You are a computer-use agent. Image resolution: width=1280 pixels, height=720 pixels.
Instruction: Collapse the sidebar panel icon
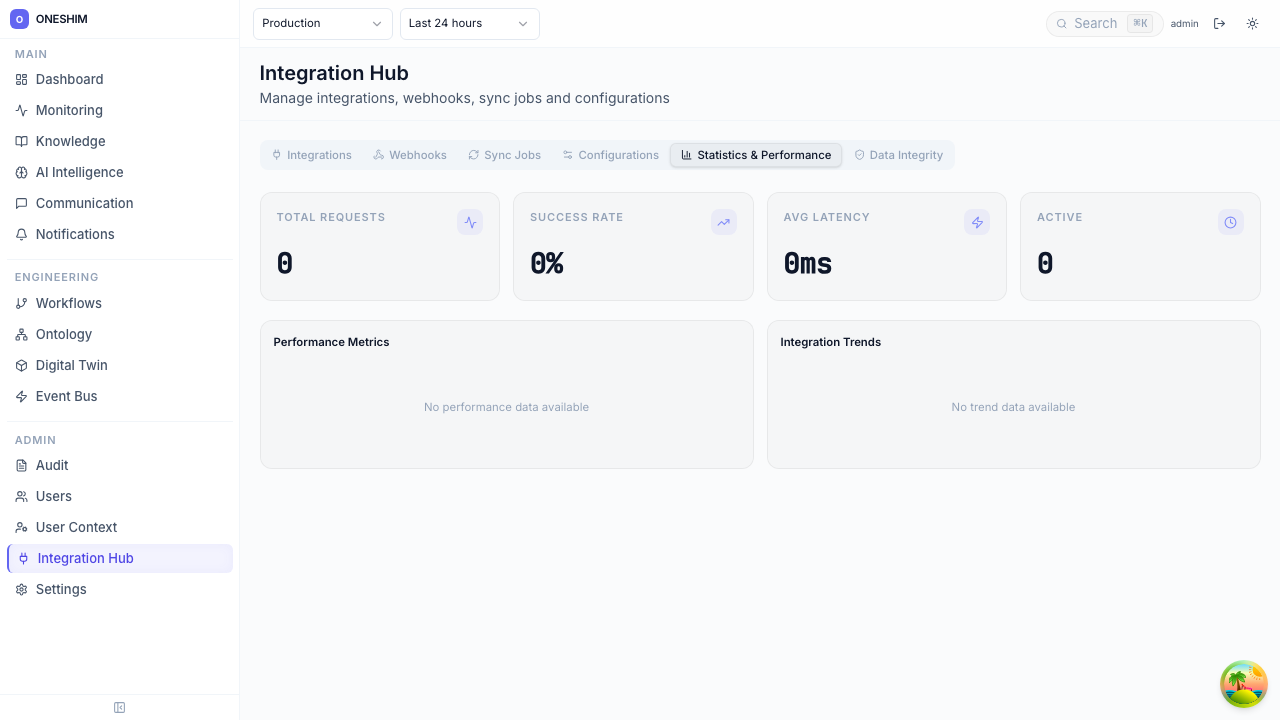coord(120,708)
